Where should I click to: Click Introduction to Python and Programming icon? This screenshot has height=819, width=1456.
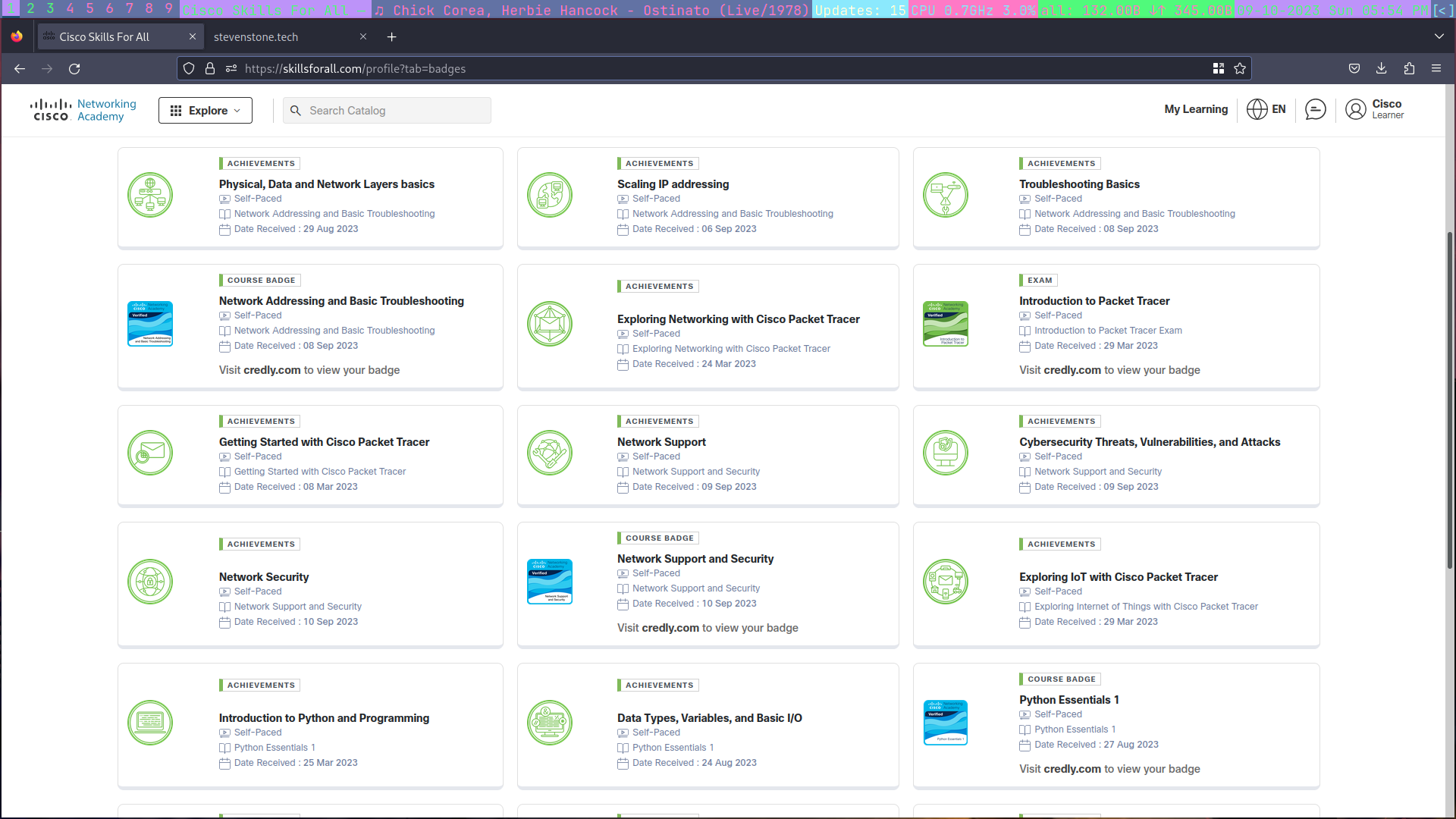pos(150,723)
